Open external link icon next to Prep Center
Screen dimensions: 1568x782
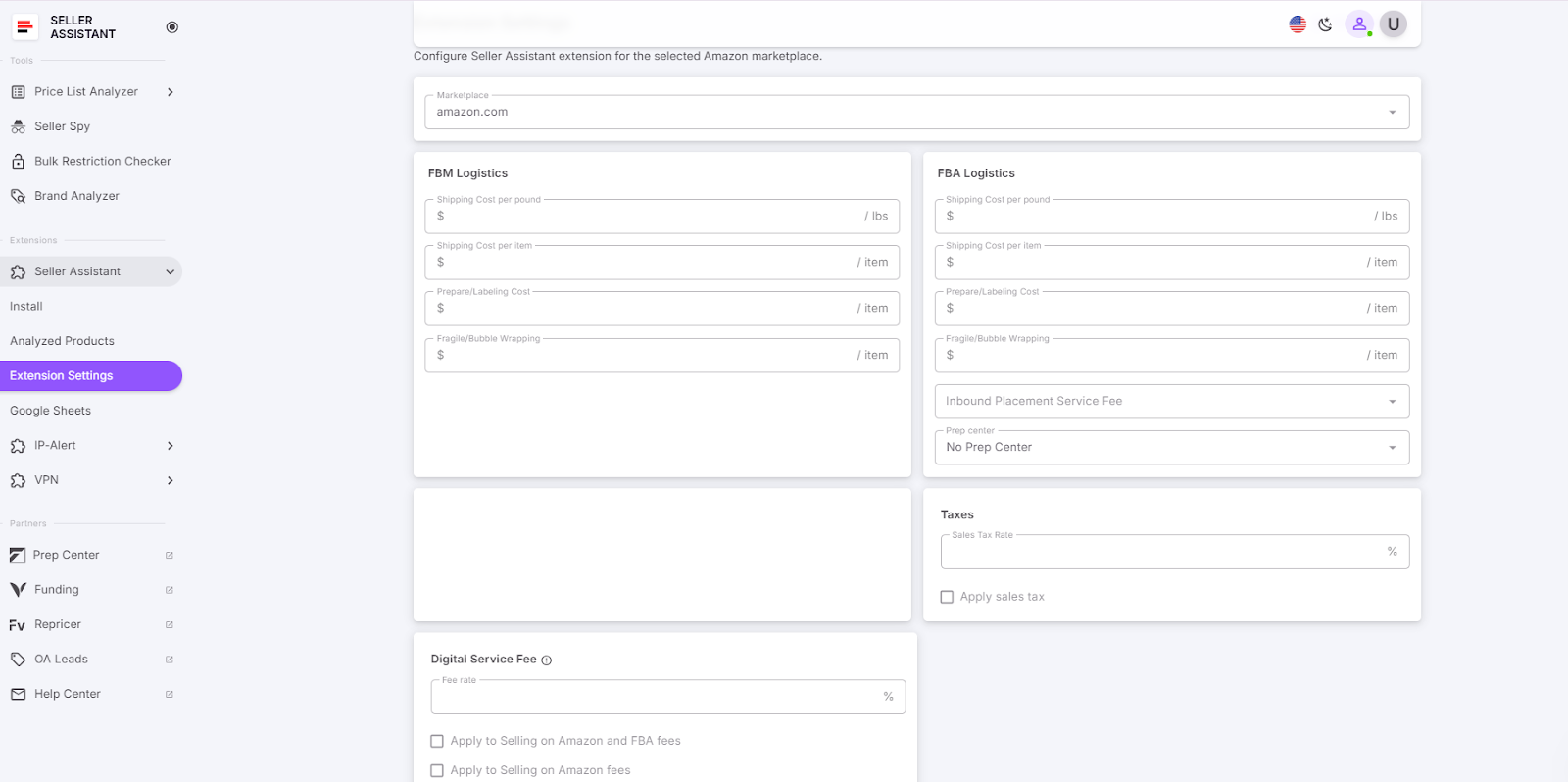tap(170, 556)
